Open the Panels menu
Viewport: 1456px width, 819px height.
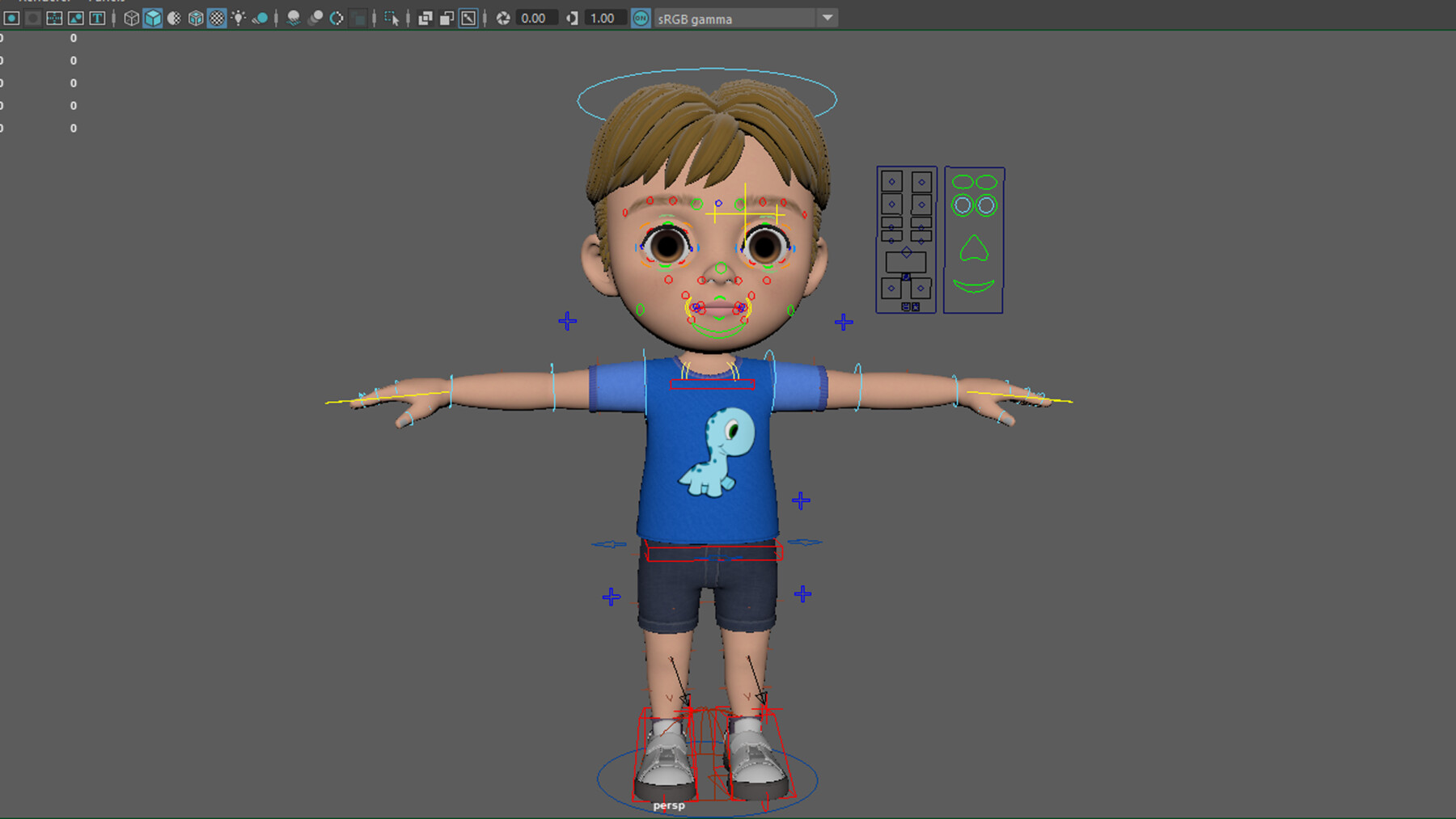pos(105,2)
